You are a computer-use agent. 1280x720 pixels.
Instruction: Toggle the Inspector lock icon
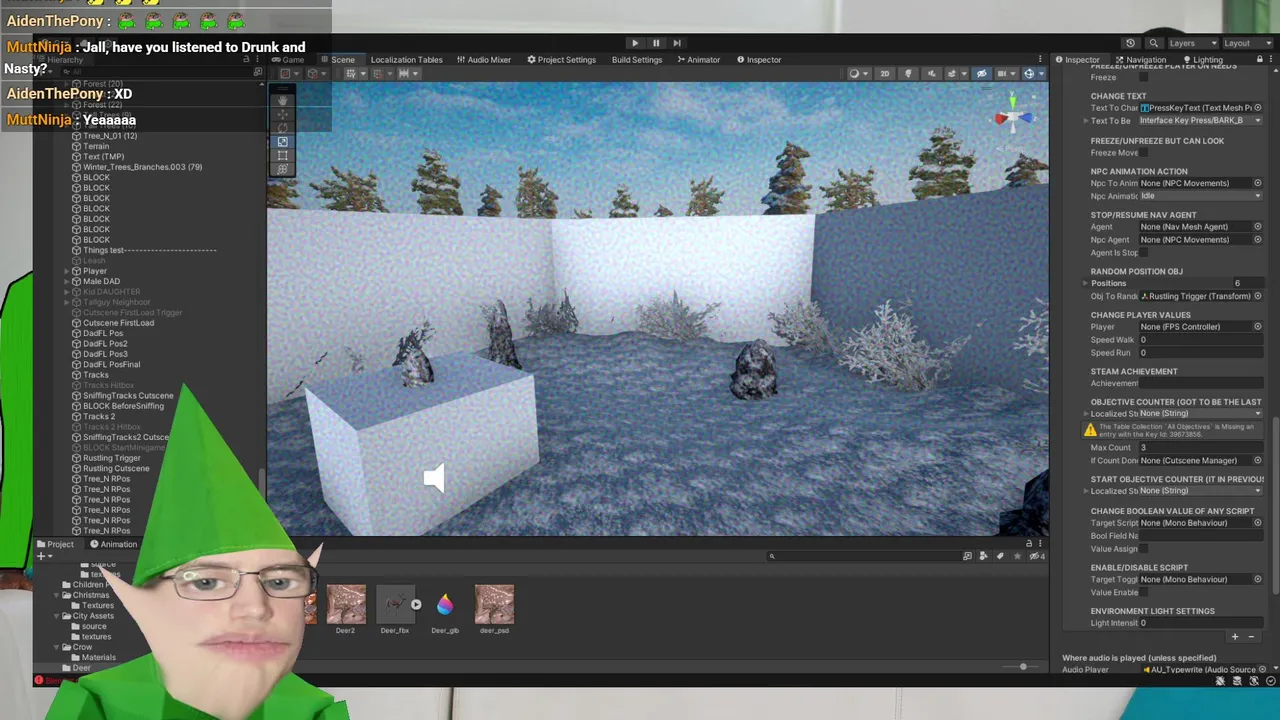(1258, 60)
